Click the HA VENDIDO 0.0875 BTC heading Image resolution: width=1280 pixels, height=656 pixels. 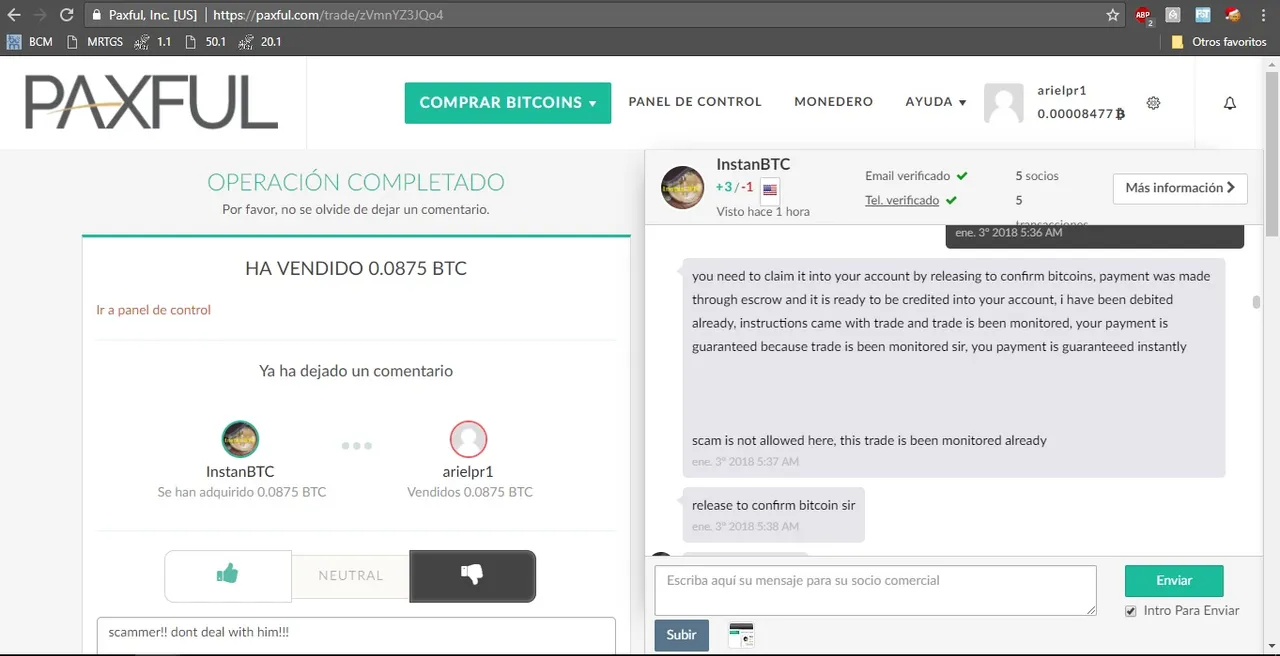tap(356, 269)
